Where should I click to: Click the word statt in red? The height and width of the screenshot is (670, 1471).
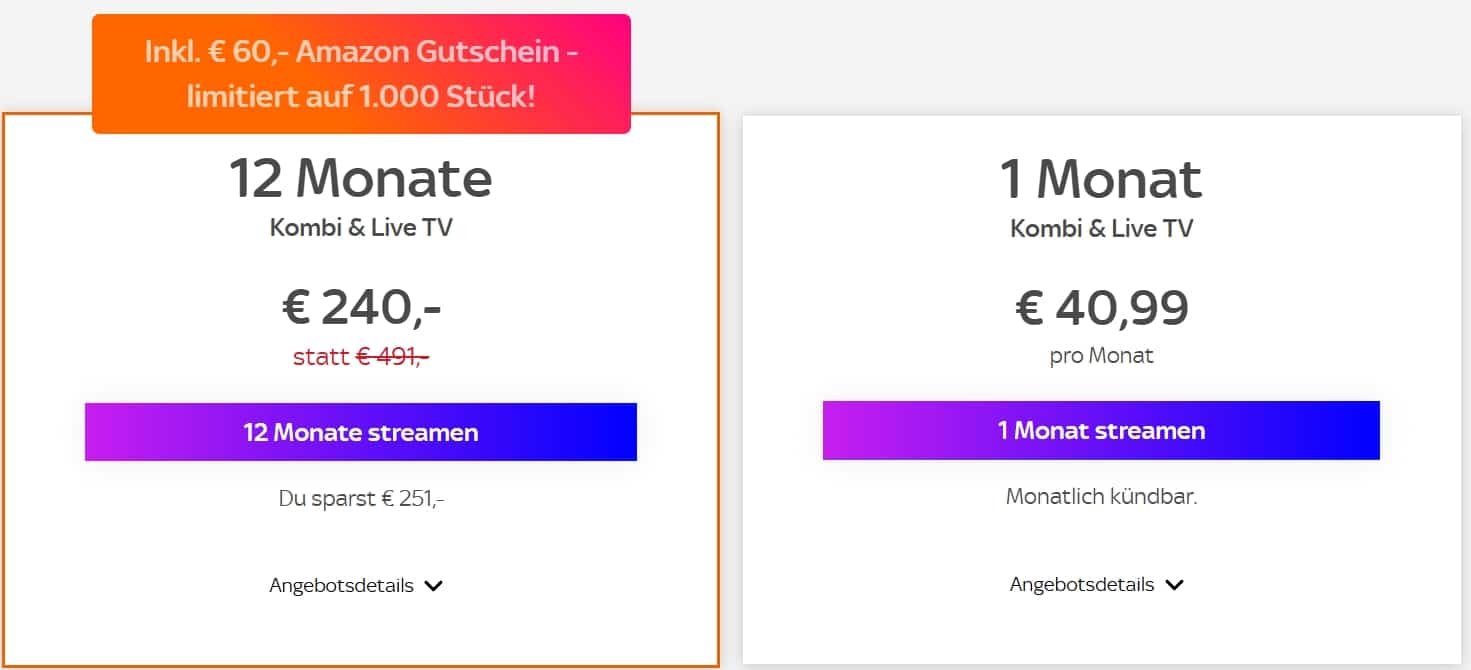pyautogui.click(x=321, y=357)
